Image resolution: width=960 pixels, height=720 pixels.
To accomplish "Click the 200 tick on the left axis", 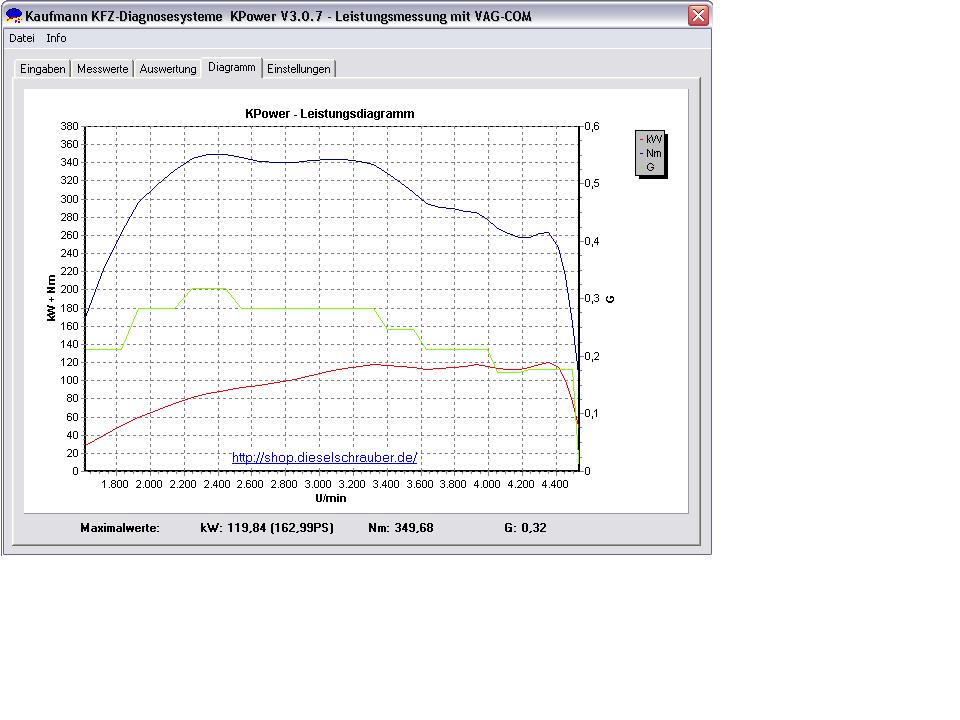I will [x=69, y=290].
